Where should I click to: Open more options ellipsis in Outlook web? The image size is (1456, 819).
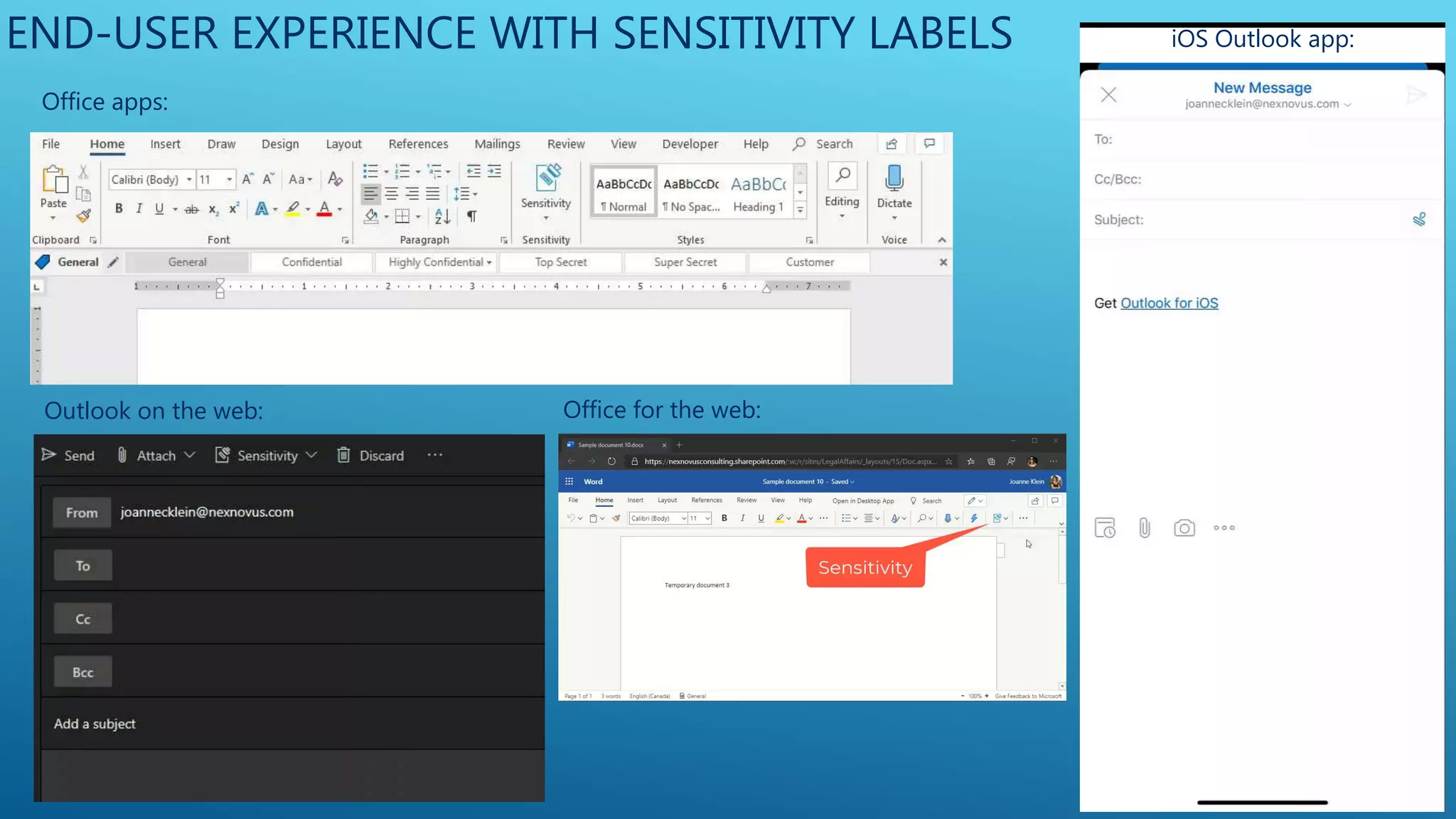434,455
